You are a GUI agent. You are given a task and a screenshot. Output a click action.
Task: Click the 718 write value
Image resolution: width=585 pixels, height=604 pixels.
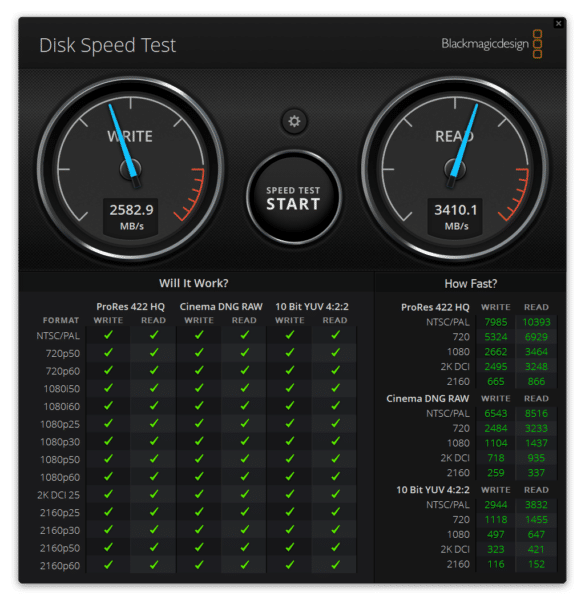(x=496, y=458)
